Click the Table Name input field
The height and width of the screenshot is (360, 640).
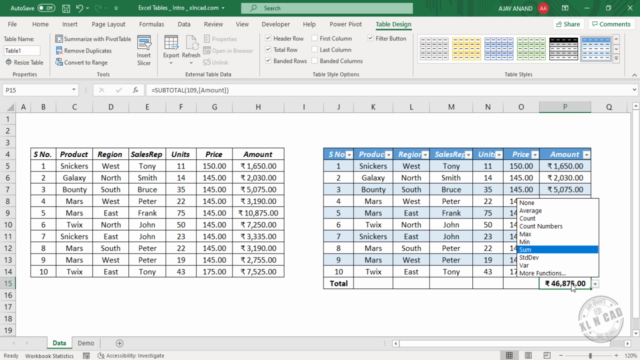pos(22,51)
